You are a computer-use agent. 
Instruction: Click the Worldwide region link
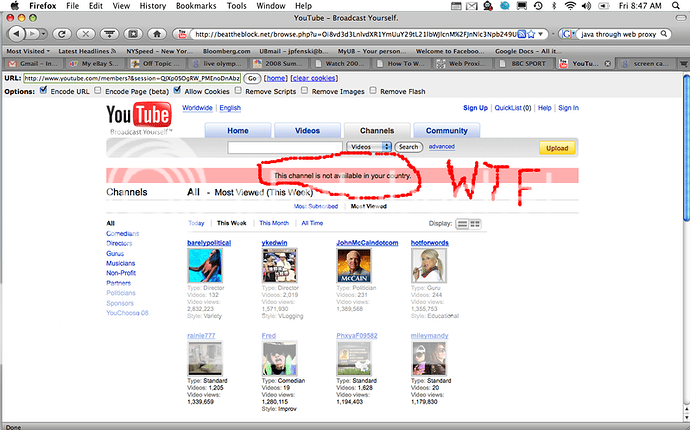197,108
